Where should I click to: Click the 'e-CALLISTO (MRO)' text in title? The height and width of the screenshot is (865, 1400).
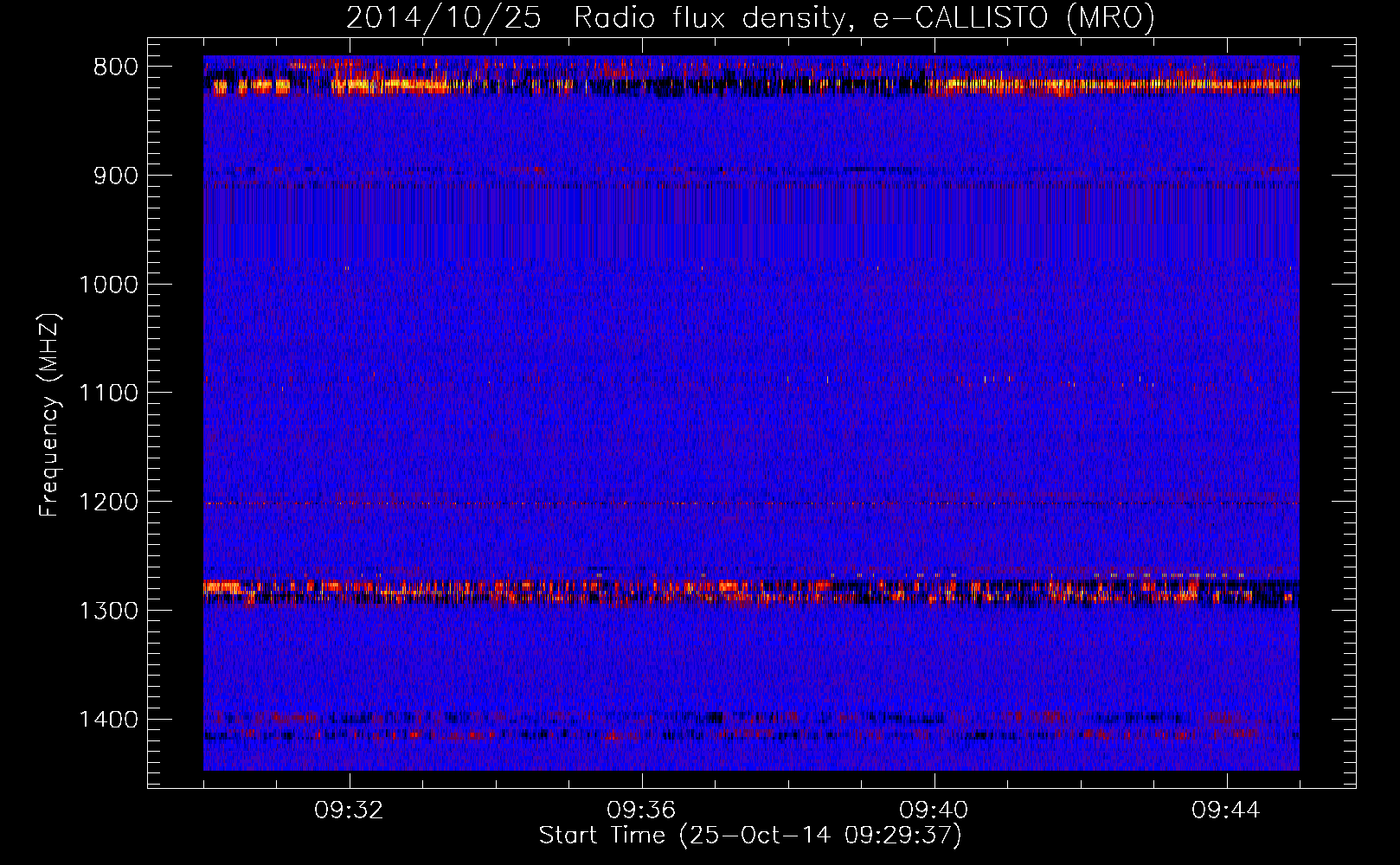(1014, 17)
